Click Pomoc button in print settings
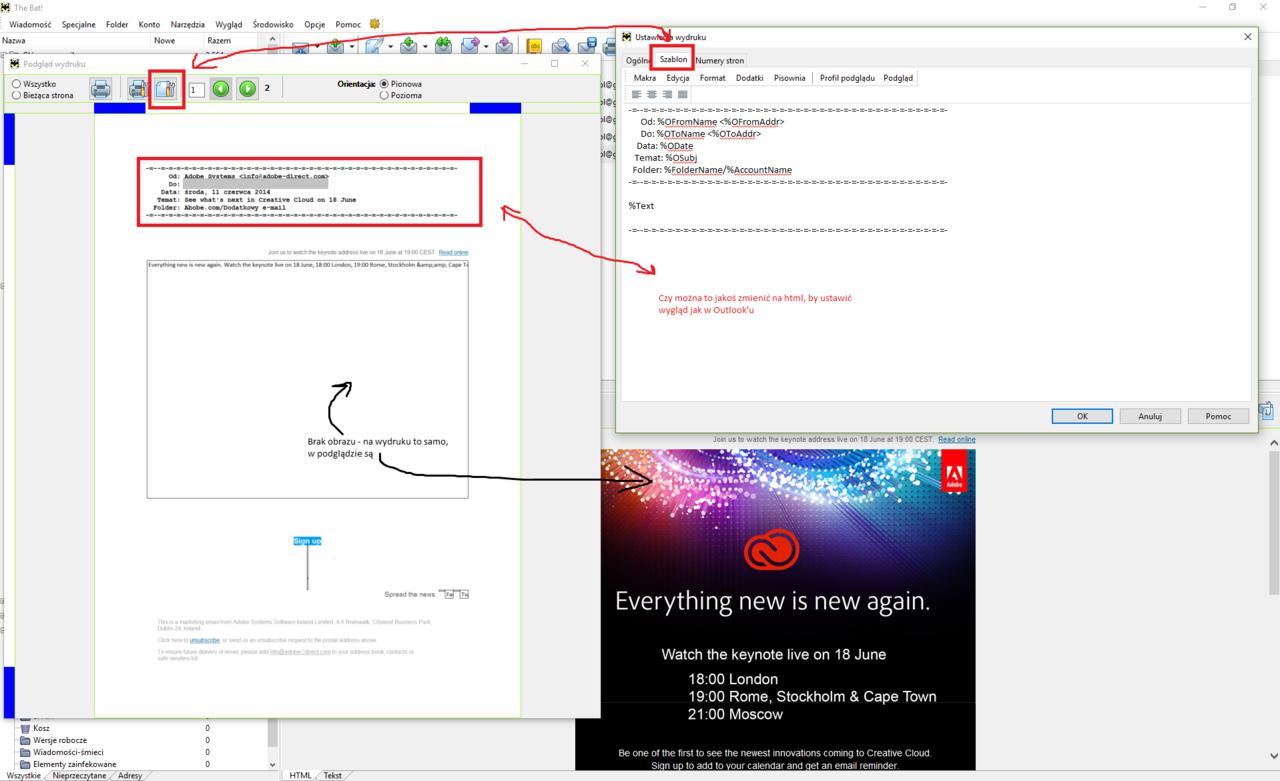 pyautogui.click(x=1218, y=416)
